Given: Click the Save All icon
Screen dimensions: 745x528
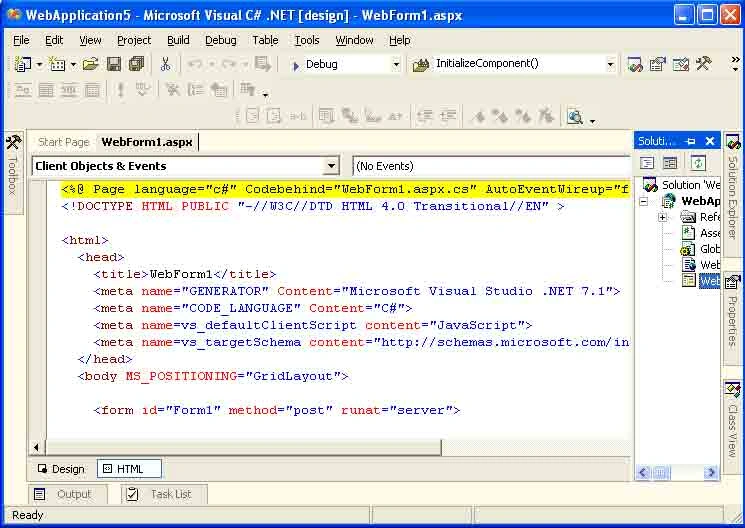Looking at the screenshot, I should 136,64.
